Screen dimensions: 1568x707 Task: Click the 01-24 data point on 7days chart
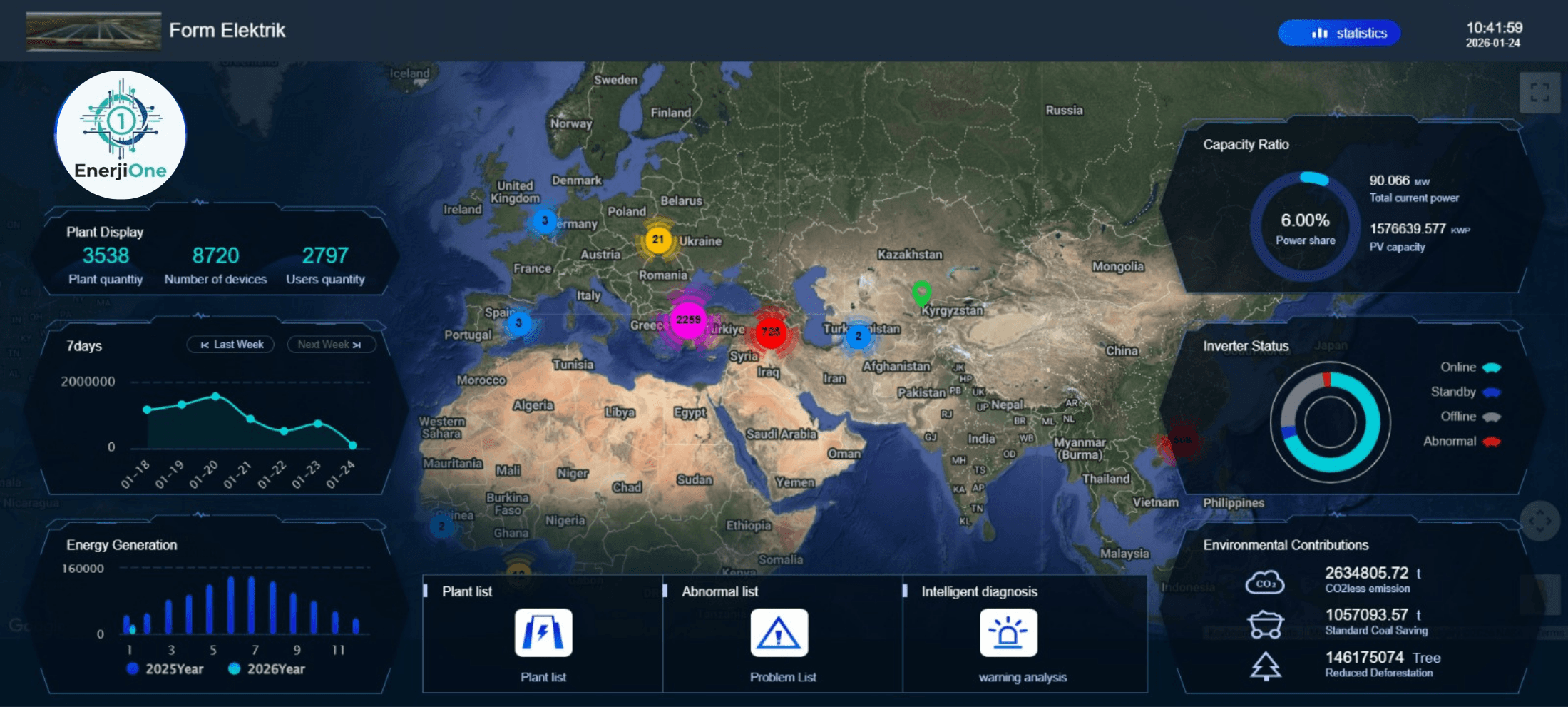(x=352, y=445)
